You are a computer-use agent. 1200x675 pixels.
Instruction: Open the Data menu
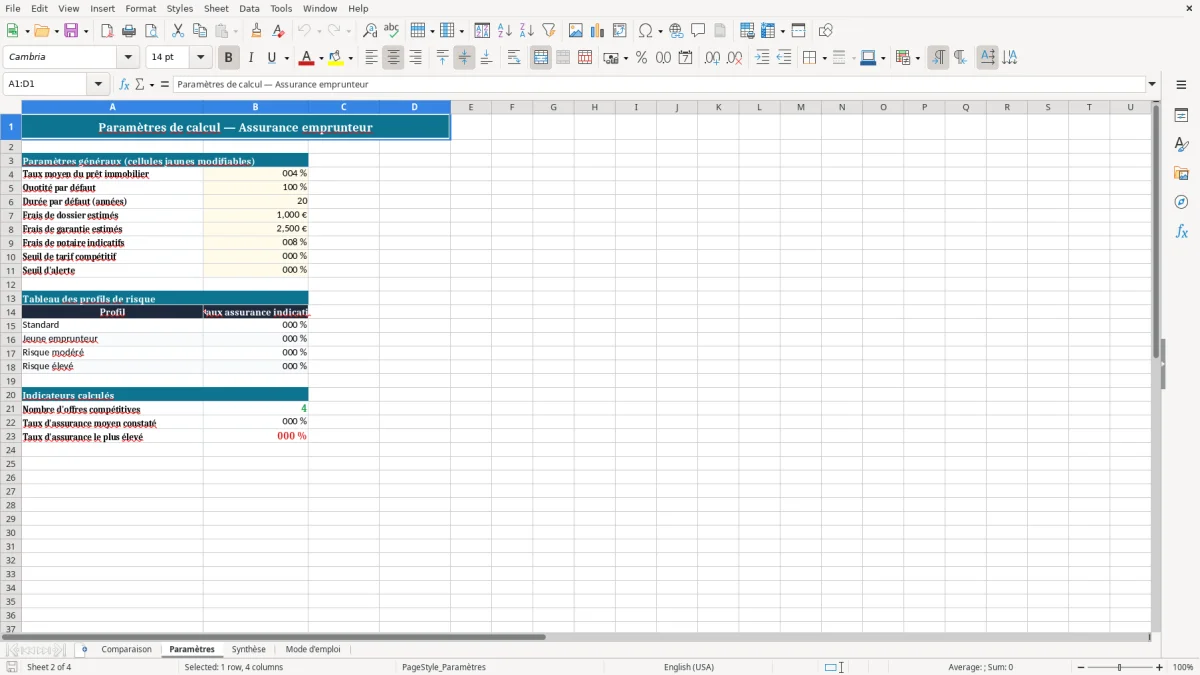tap(249, 8)
